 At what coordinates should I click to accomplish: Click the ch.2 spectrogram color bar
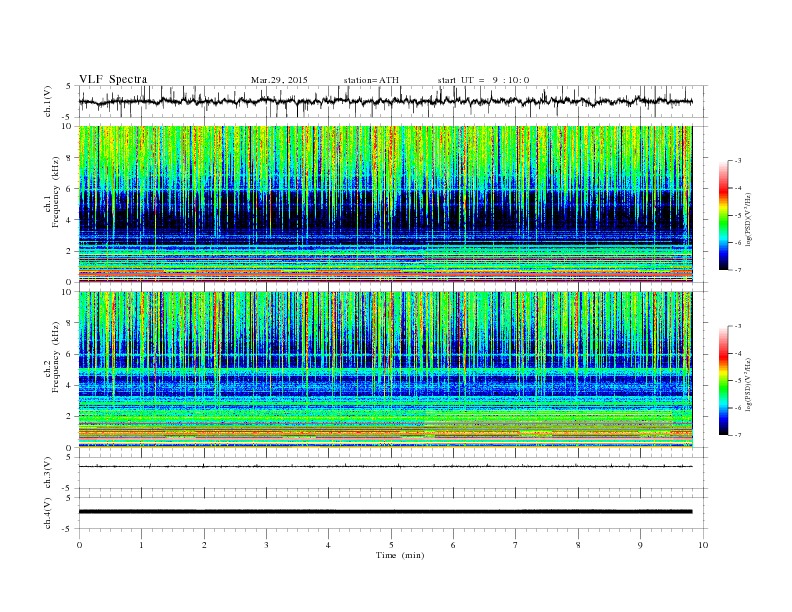click(x=724, y=380)
